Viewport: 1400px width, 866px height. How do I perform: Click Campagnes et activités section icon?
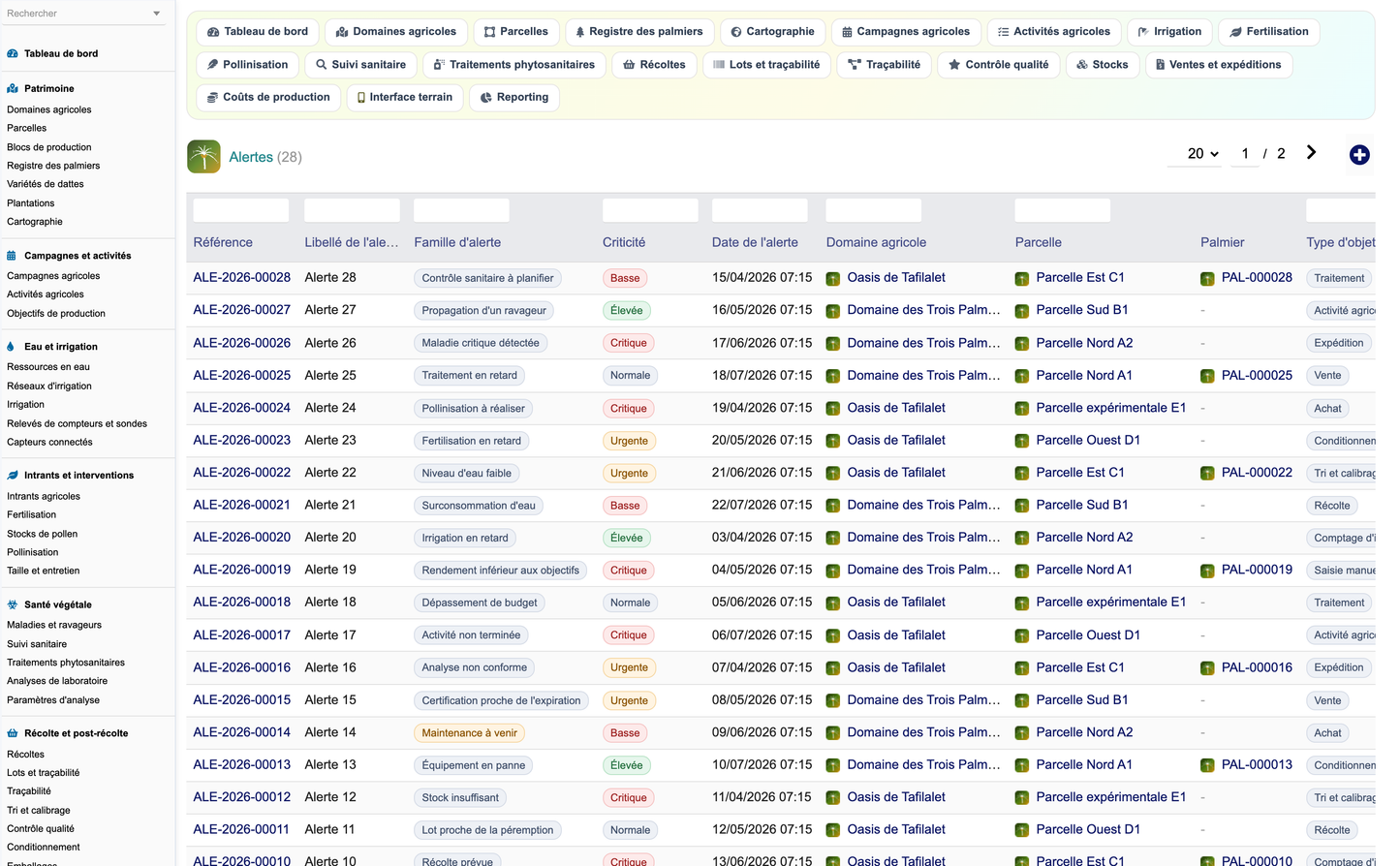(x=13, y=256)
